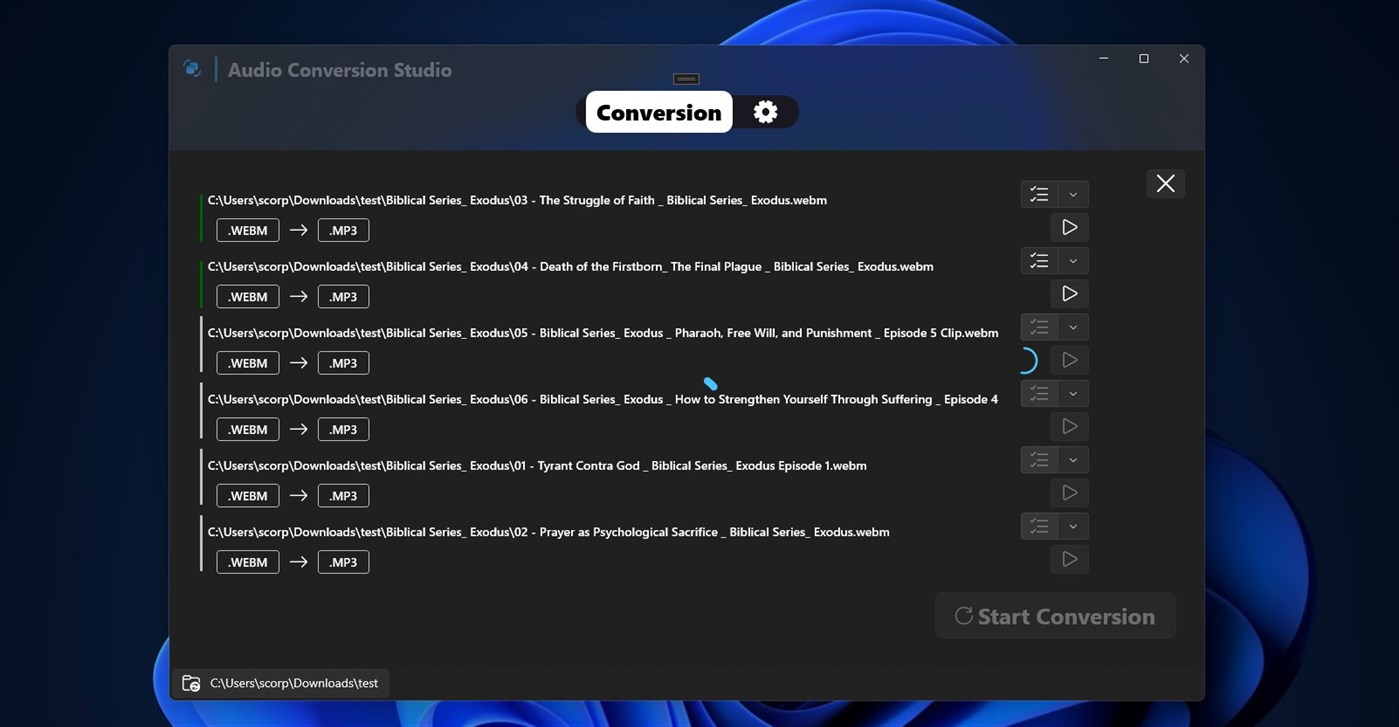Click the arrow icon between .WEBM and .MP3 for episode 01
Screen dimensions: 1399x727
[298, 495]
